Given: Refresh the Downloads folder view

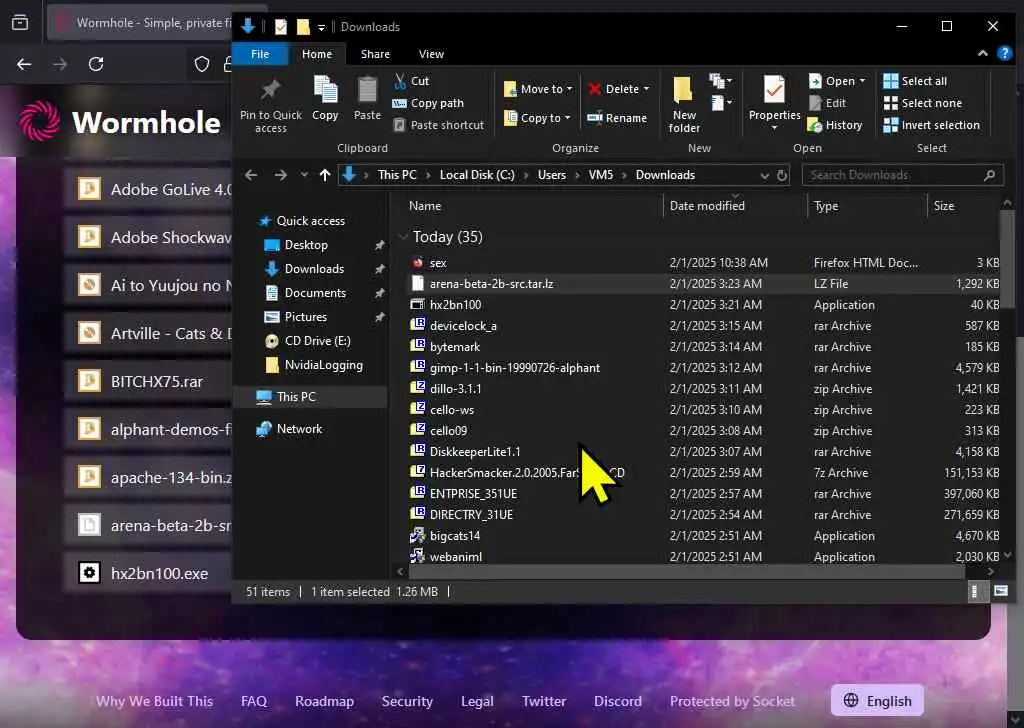Looking at the screenshot, I should (782, 175).
